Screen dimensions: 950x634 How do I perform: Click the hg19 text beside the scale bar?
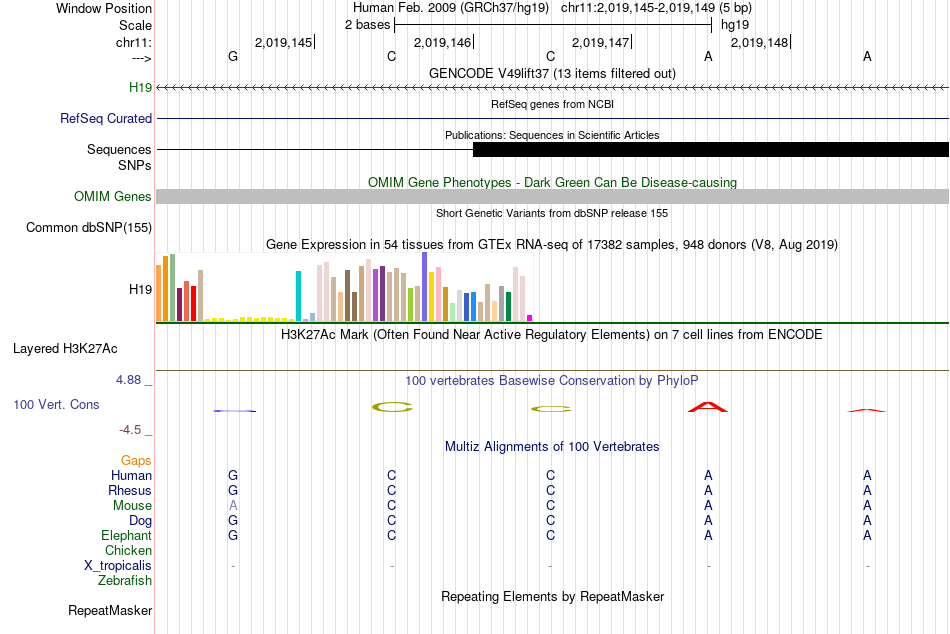coord(735,25)
